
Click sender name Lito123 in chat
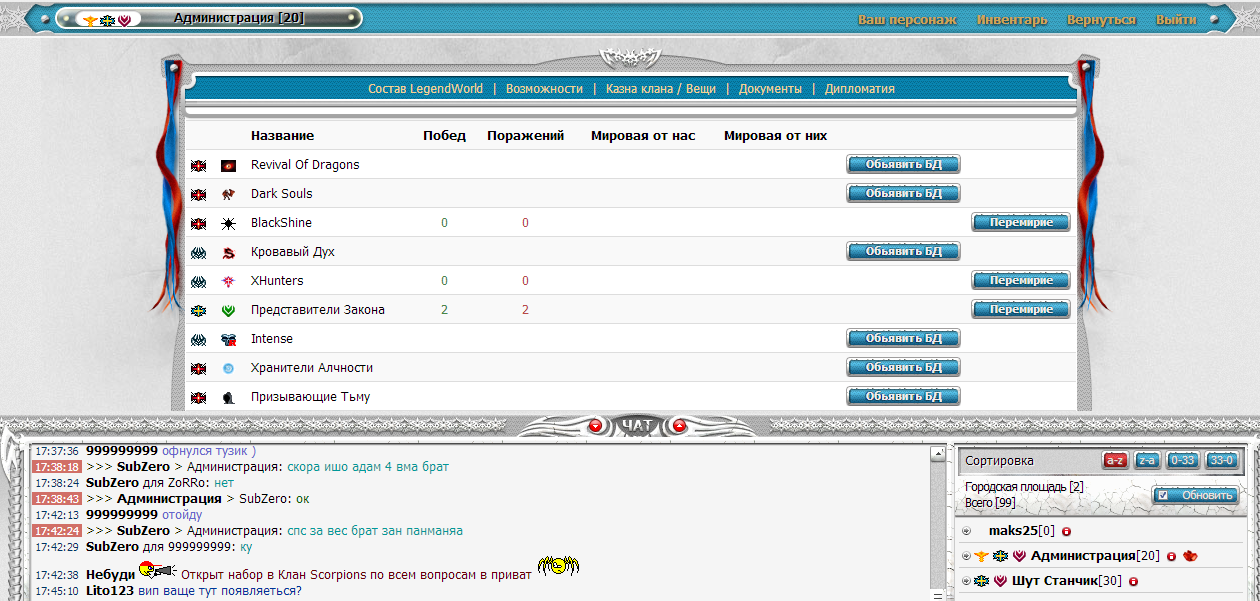(x=110, y=591)
